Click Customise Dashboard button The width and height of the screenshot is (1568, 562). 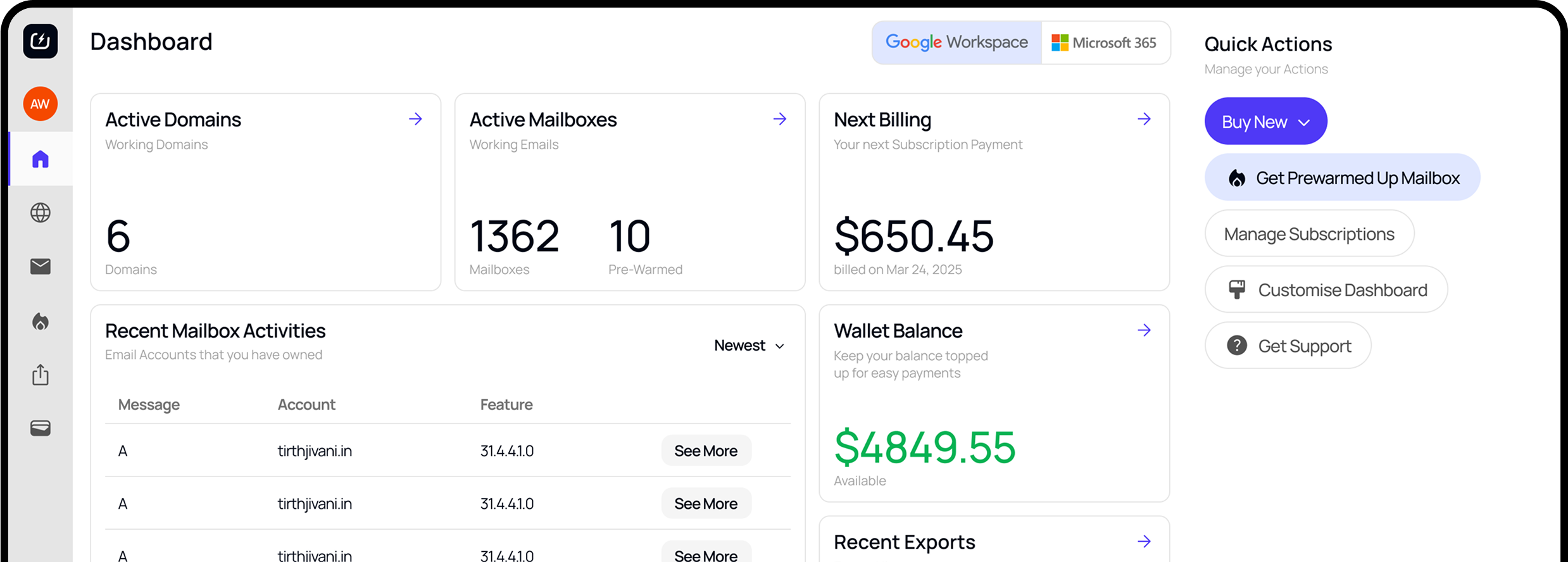tap(1326, 290)
